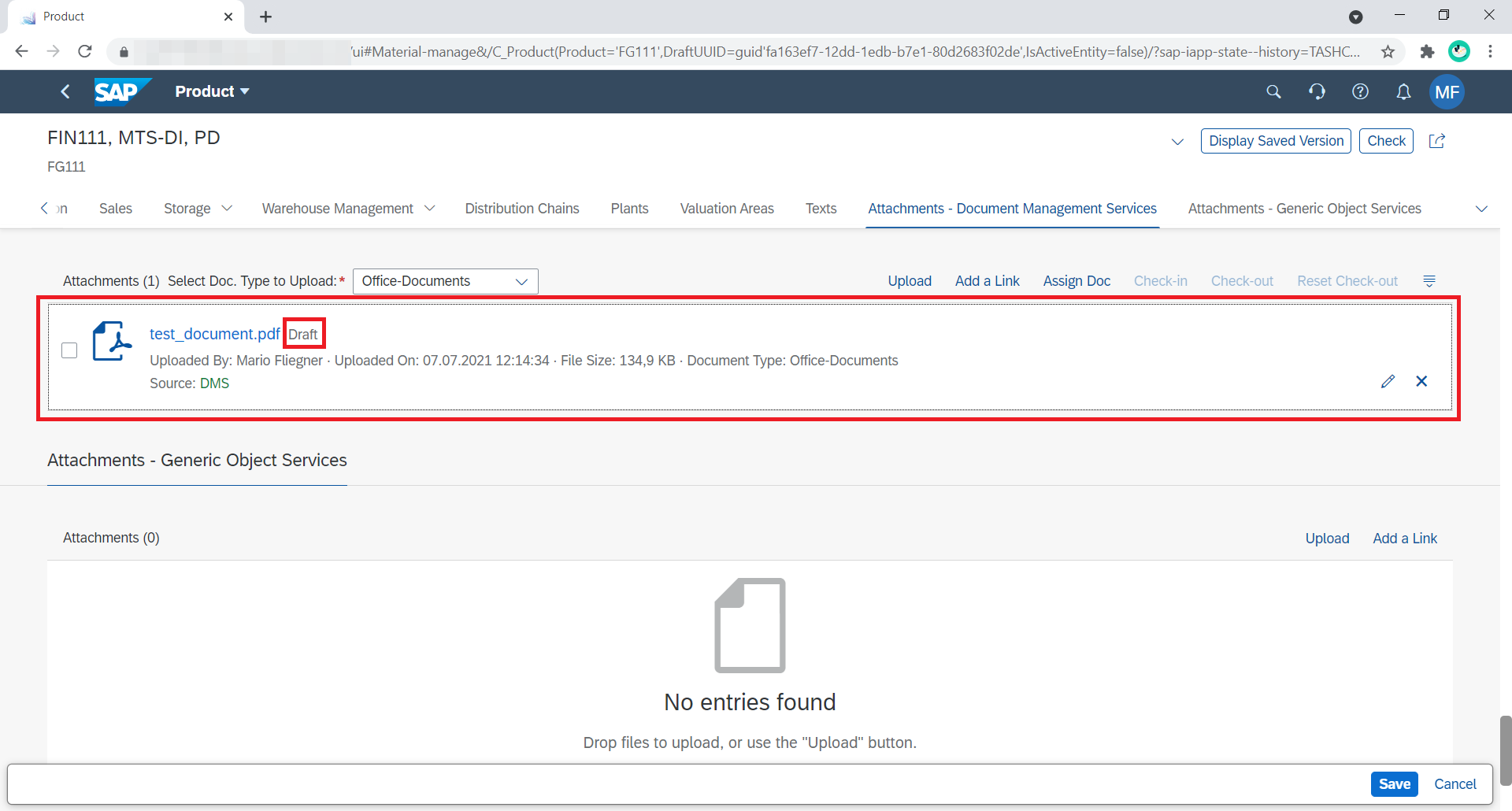Open the attachment list settings icon
Viewport: 1512px width, 811px height.
click(1429, 281)
